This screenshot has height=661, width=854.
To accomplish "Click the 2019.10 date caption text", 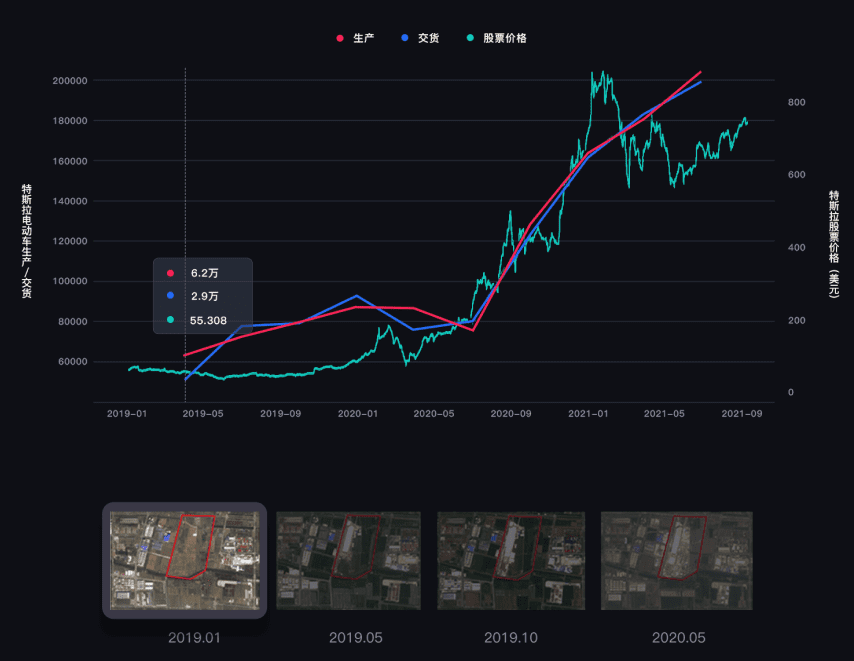I will 510,638.
